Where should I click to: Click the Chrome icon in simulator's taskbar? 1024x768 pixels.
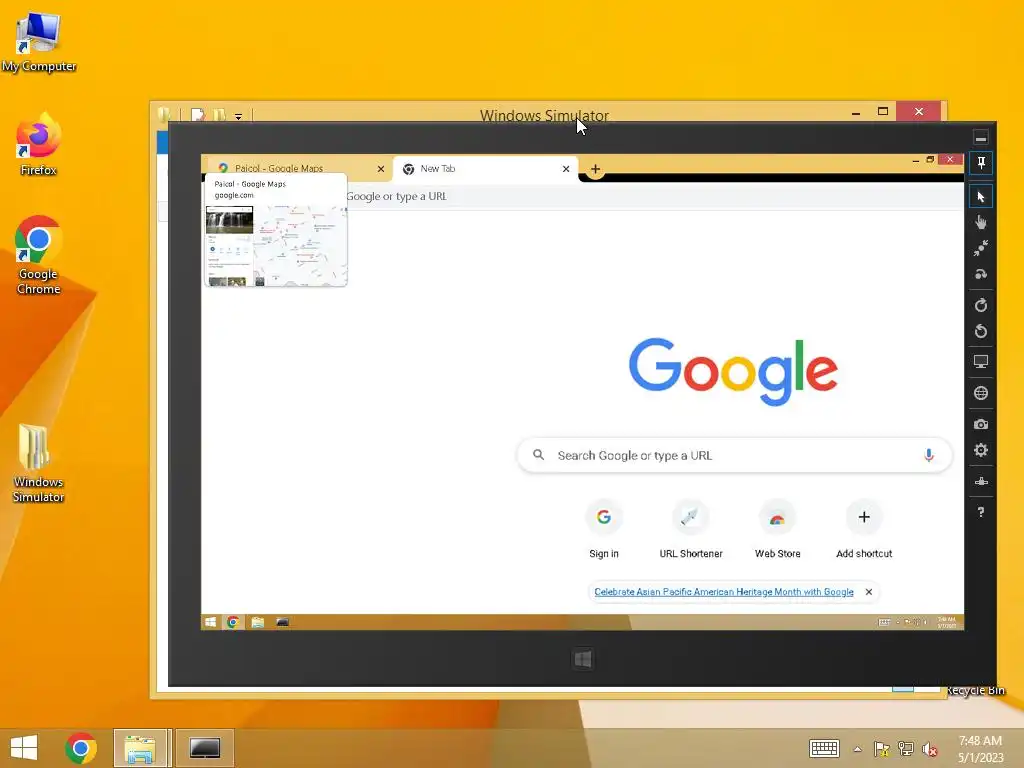point(232,622)
